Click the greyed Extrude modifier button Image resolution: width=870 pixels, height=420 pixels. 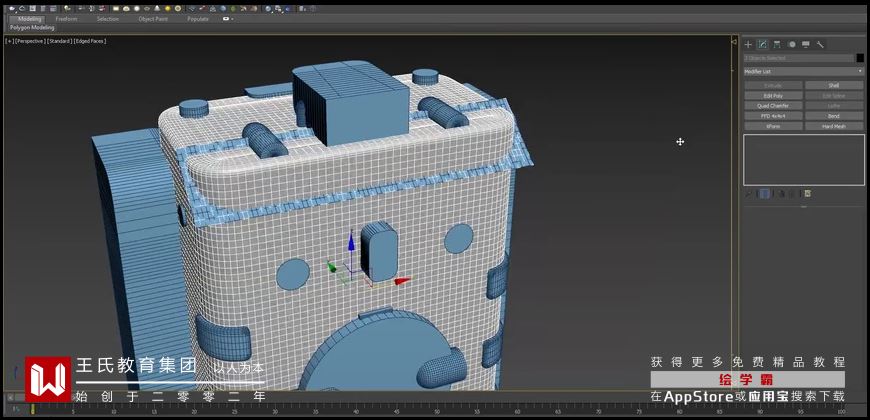click(x=773, y=85)
